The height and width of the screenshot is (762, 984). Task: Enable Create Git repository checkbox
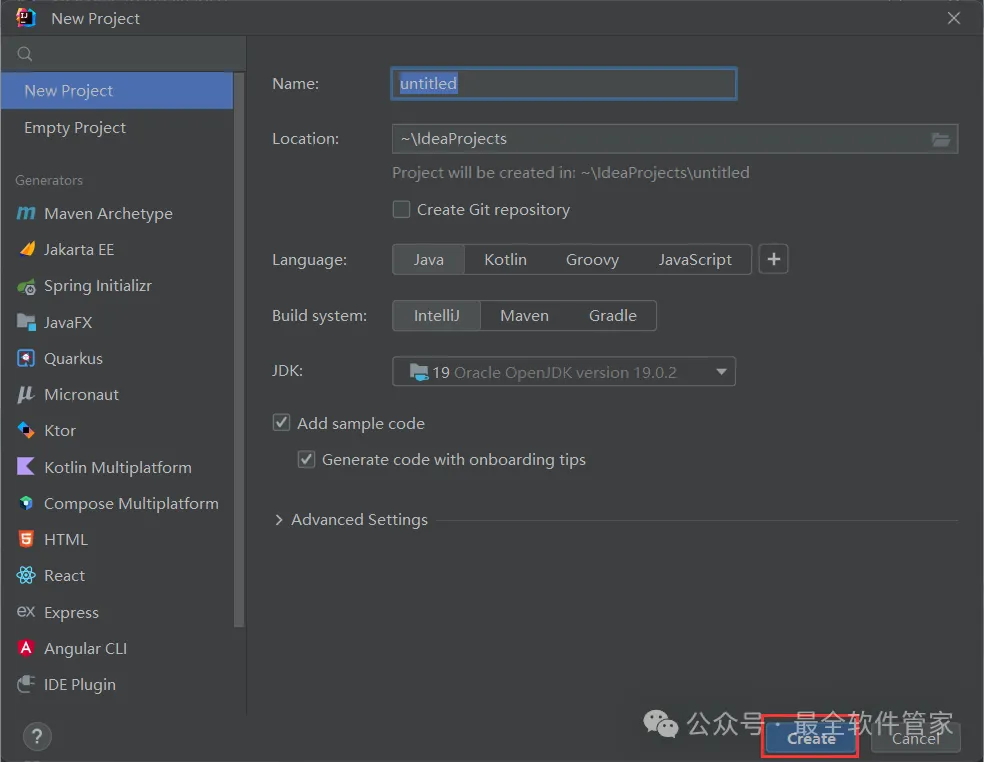tap(401, 209)
